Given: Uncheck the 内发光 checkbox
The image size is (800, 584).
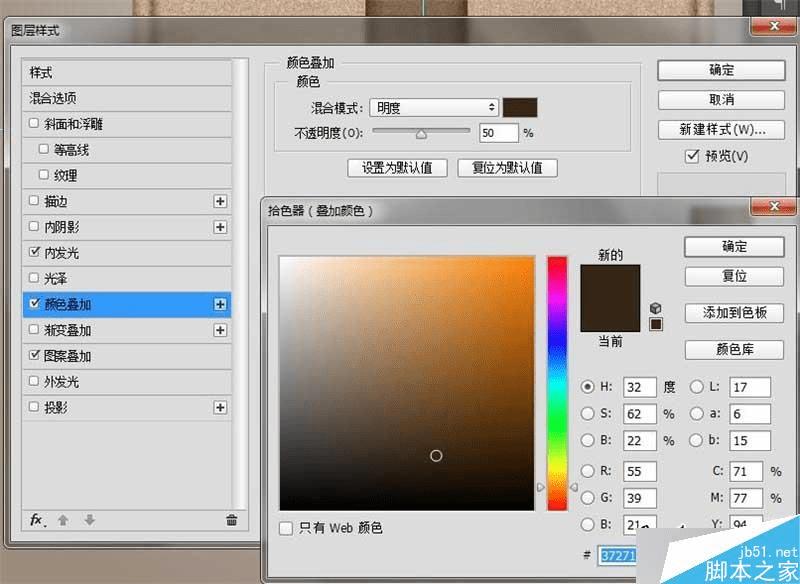Looking at the screenshot, I should coord(34,251).
